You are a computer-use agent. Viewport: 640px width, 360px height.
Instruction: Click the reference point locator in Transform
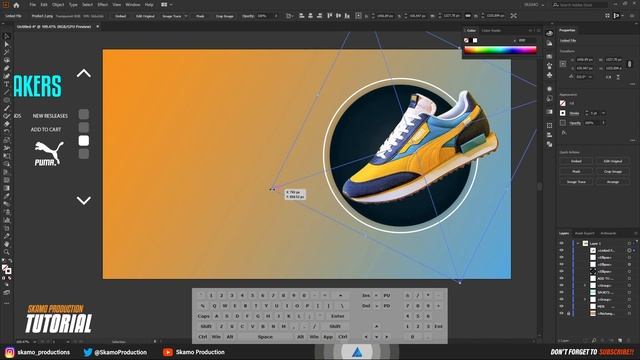pyautogui.click(x=563, y=64)
